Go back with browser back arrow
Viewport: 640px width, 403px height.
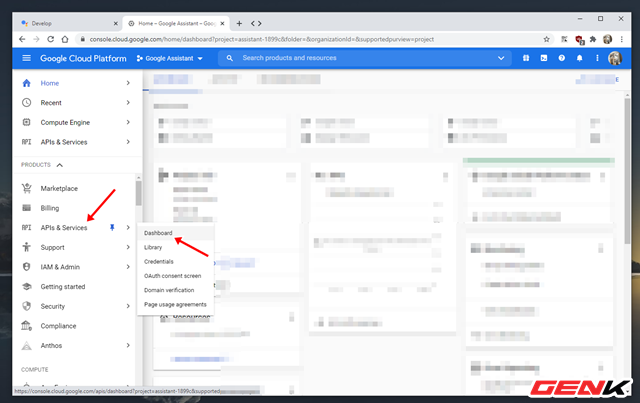[22, 39]
